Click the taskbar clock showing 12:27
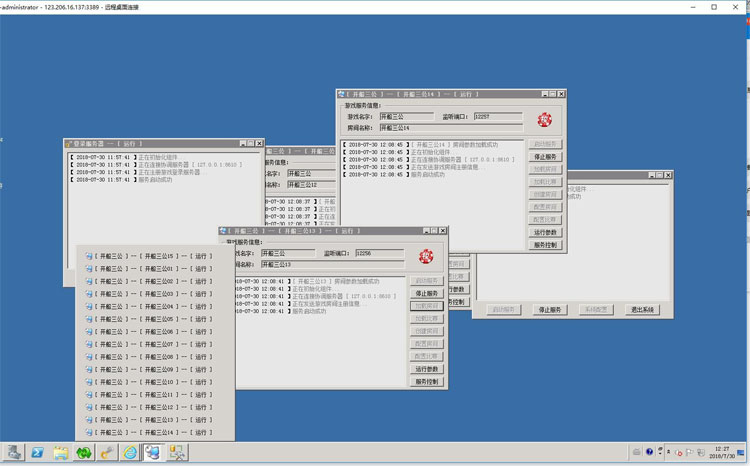 pos(722,453)
